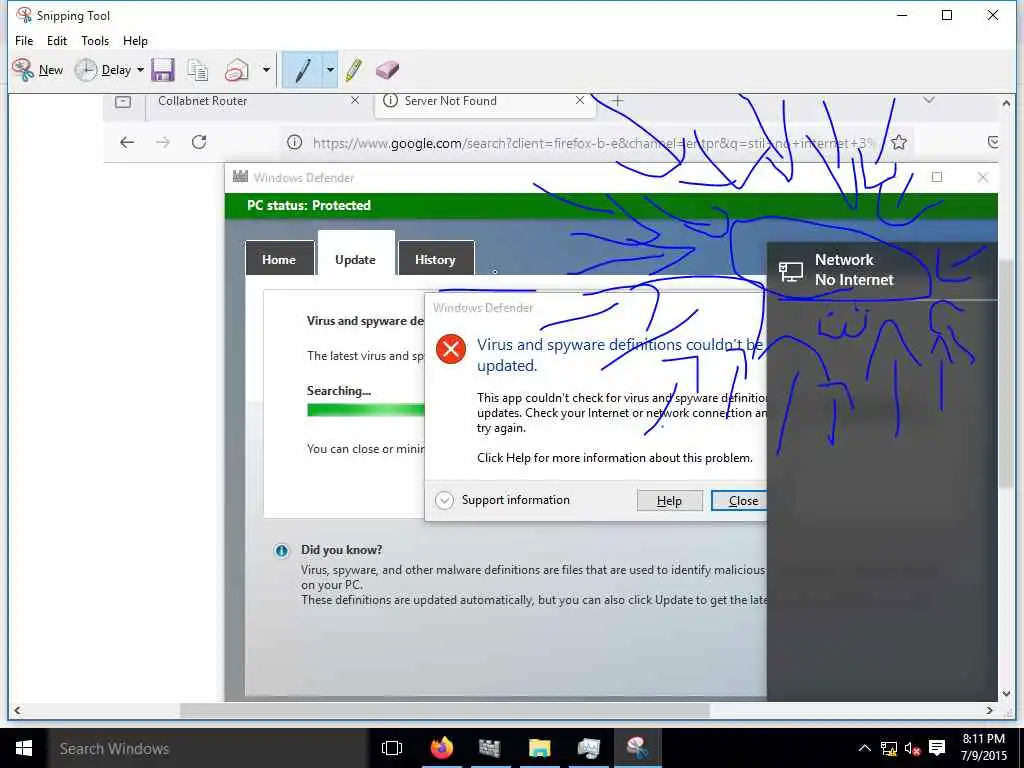1024x768 pixels.
Task: Open the Edit menu
Action: (57, 40)
